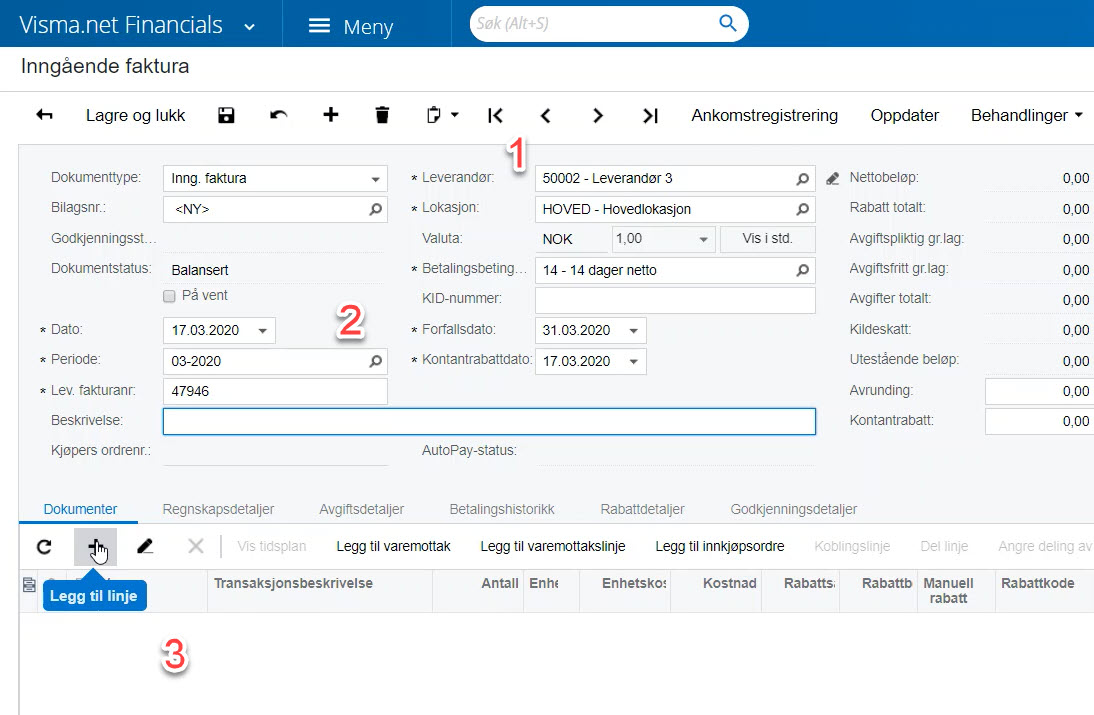
Task: Click the Transaksjonsbeskrivelse column header
Action: coord(293,583)
